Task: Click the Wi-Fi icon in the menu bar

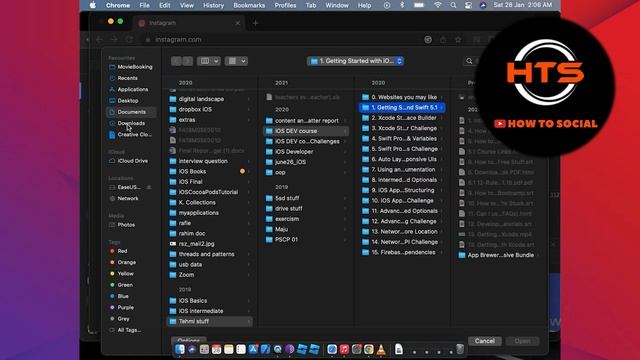Action: click(x=438, y=5)
